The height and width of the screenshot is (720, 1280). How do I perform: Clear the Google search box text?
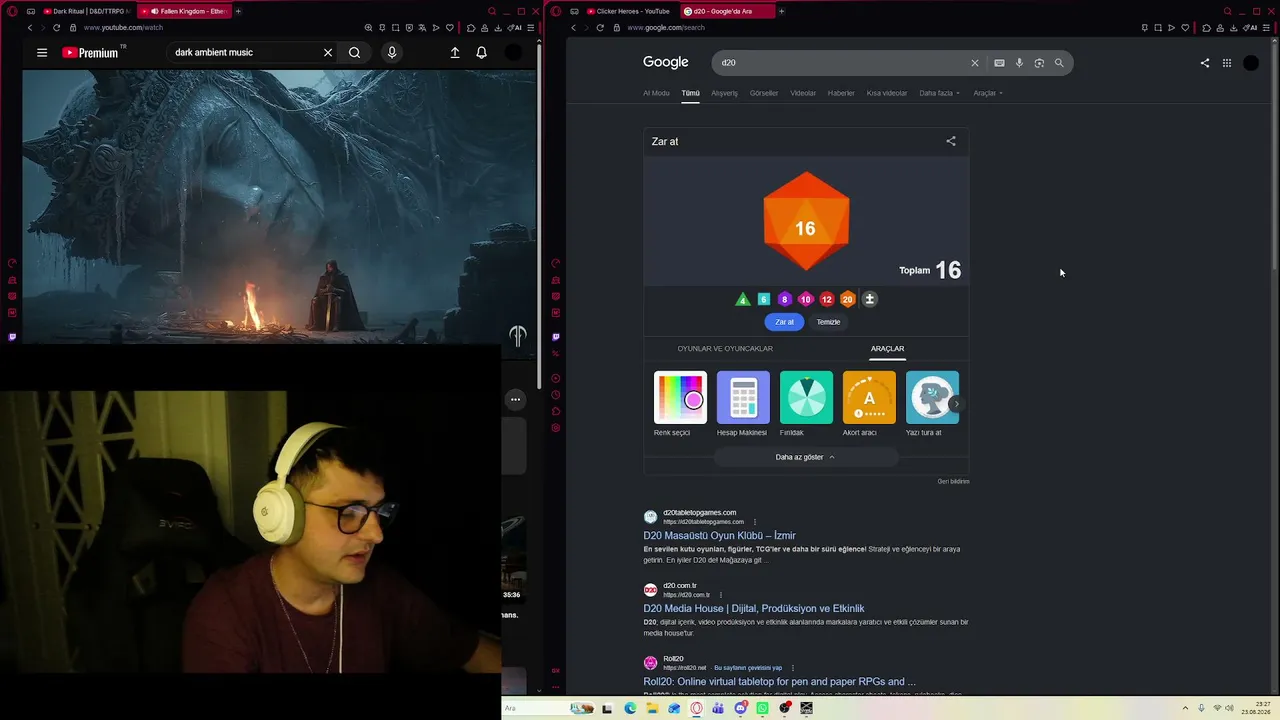coord(975,63)
